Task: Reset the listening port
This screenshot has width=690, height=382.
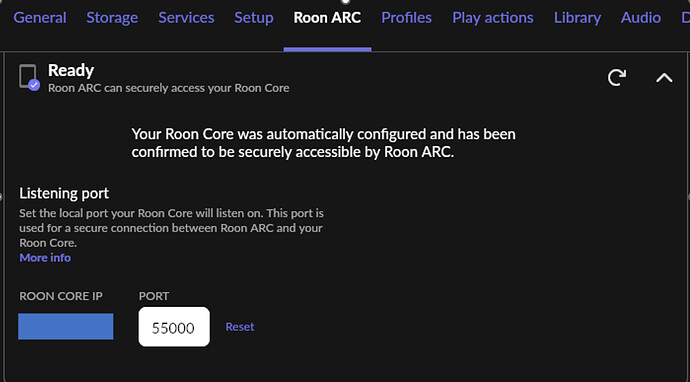Action: (x=240, y=327)
